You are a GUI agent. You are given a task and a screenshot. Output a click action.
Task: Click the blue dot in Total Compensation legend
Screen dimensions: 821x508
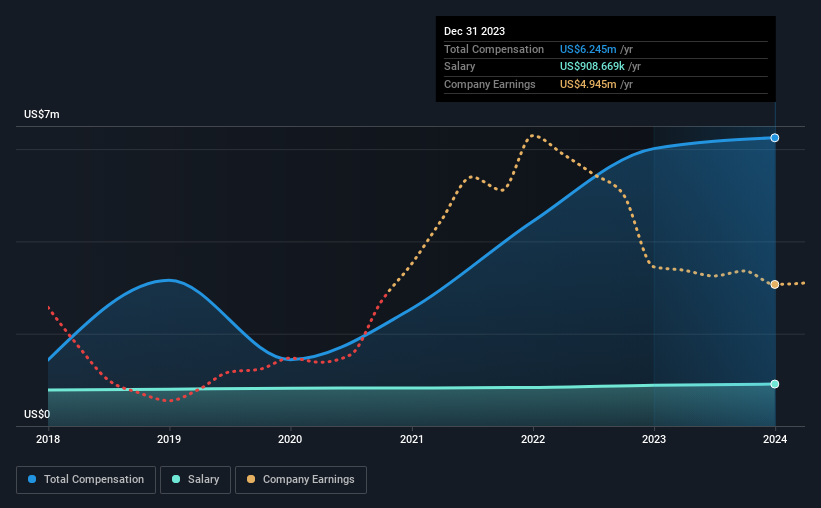pyautogui.click(x=32, y=479)
